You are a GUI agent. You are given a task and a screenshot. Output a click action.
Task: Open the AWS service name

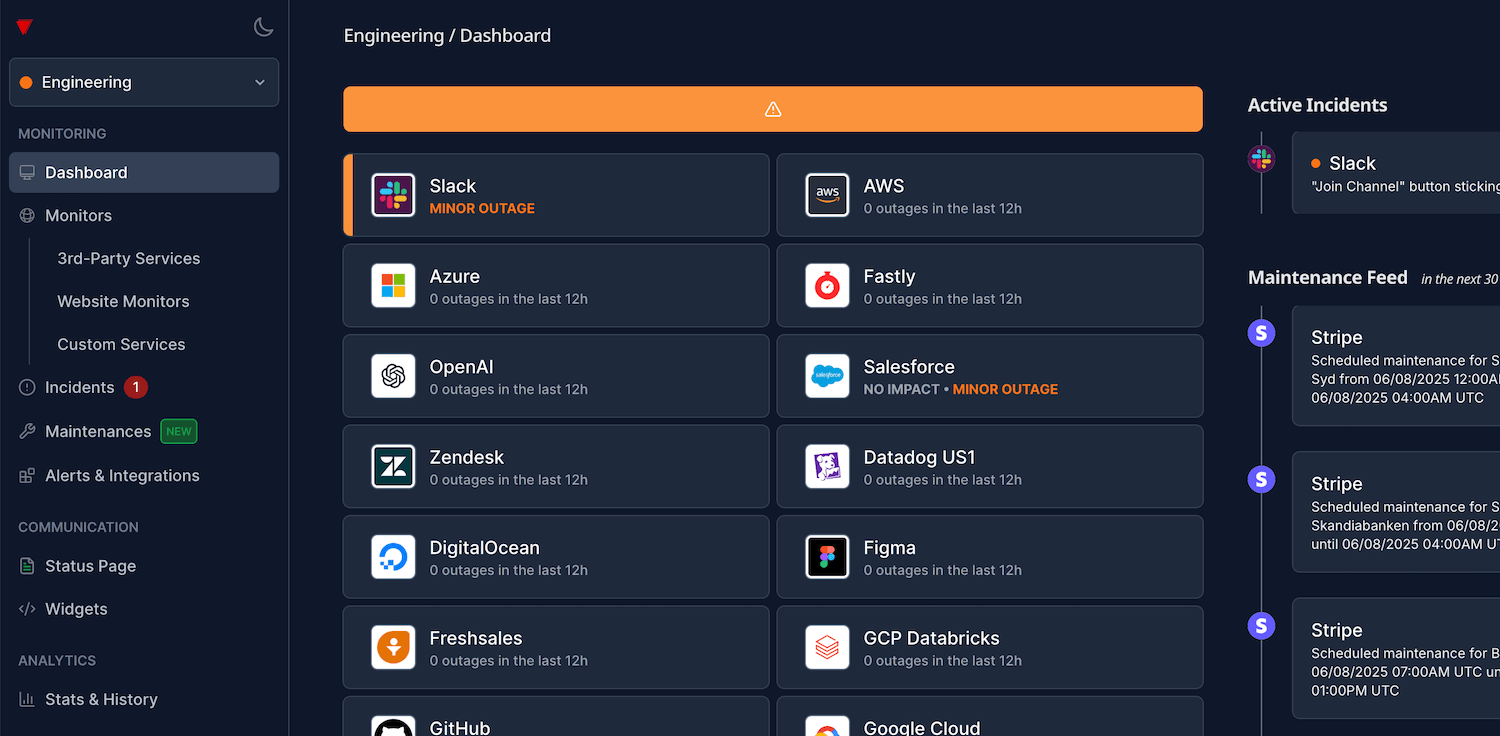[x=884, y=186]
